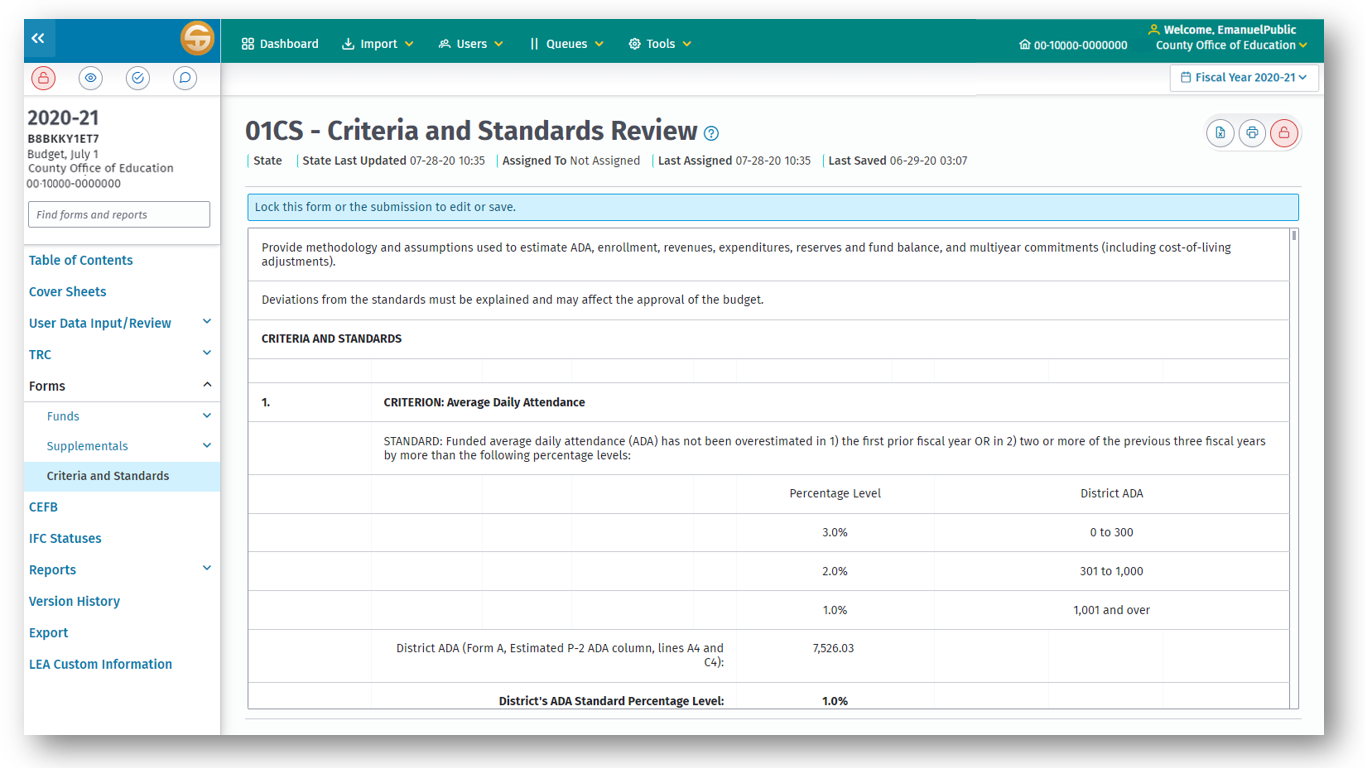Click the Find forms and reports search field
Viewport: 1365px width, 768px height.
tap(118, 214)
